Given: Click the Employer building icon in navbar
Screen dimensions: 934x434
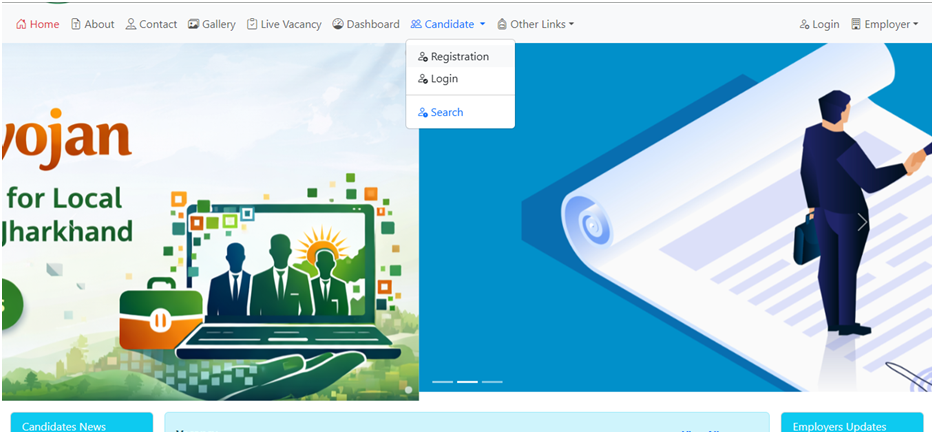Looking at the screenshot, I should tap(856, 24).
